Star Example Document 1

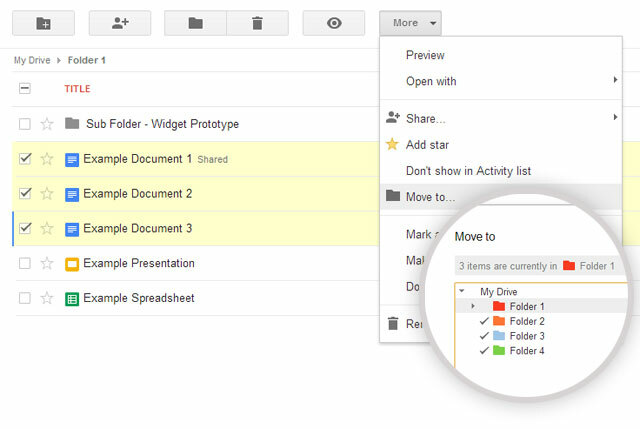coord(47,158)
